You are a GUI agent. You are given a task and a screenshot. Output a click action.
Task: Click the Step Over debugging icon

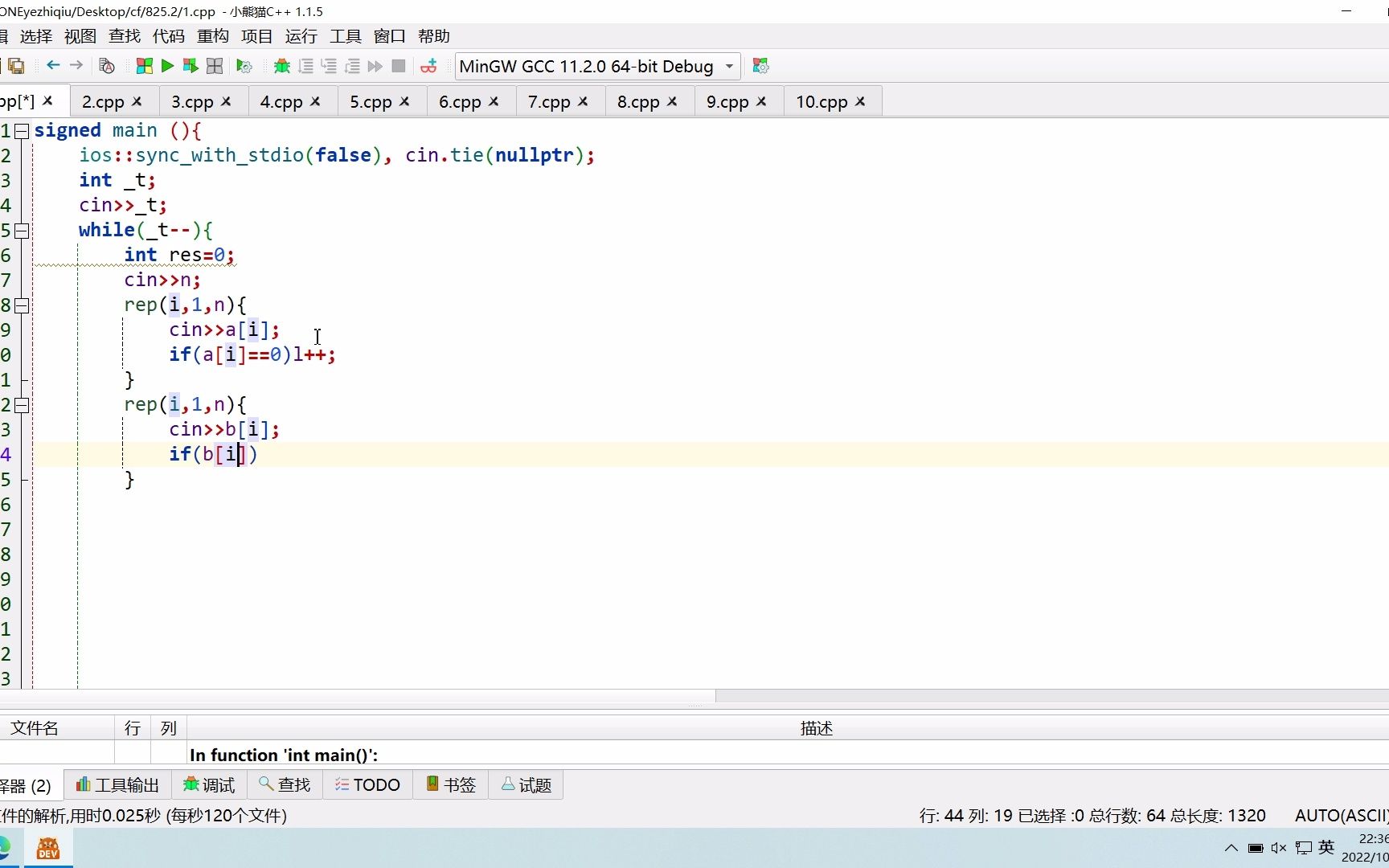point(305,66)
